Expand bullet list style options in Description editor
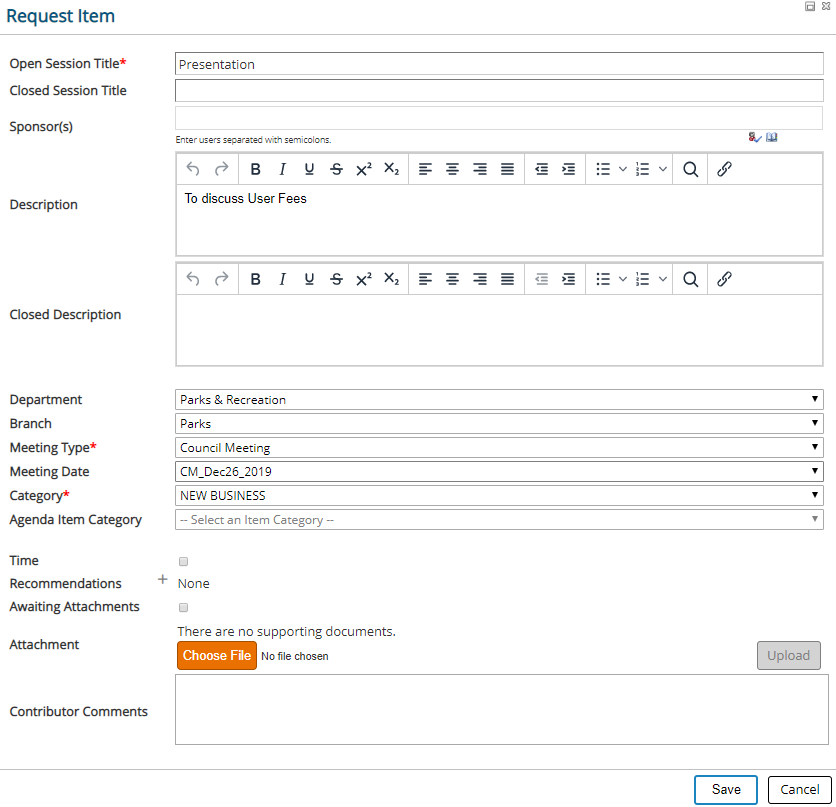This screenshot has height=807, width=836. point(622,170)
